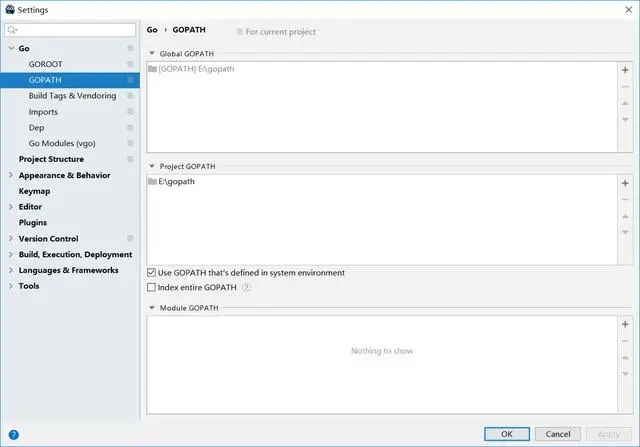Click remove button in Project GOPATH list
This screenshot has height=447, width=640.
tap(625, 200)
